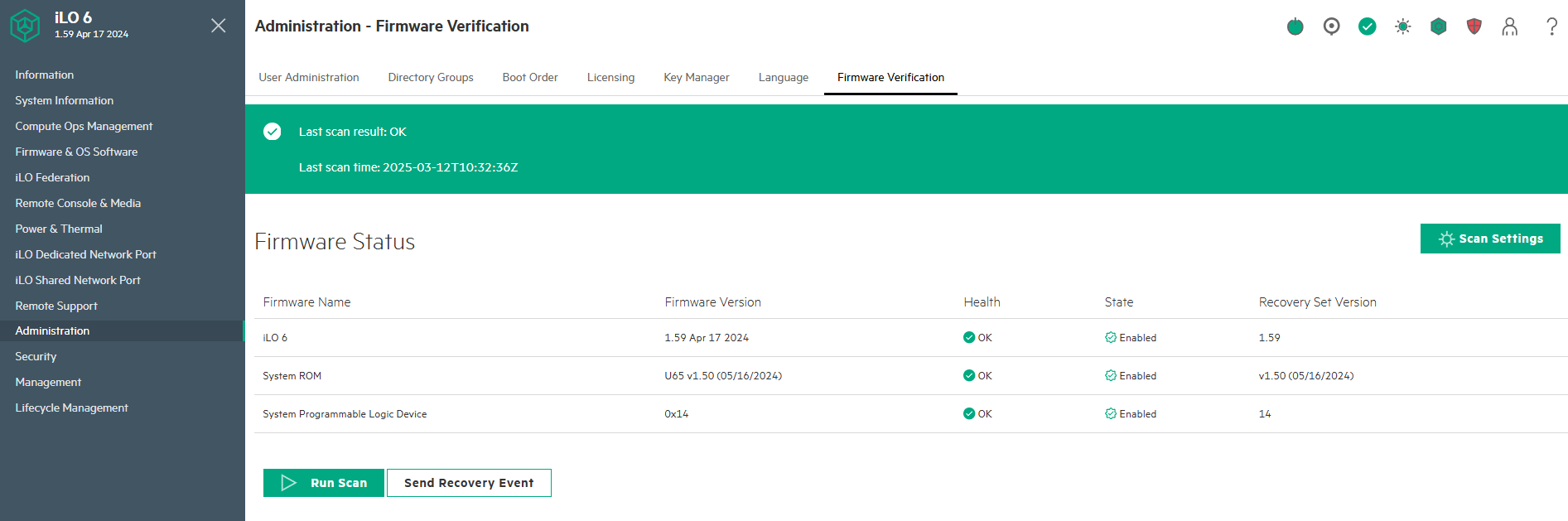Image resolution: width=1568 pixels, height=521 pixels.
Task: Click firmware version U65 v1.50 (05/16/2024)
Action: 723,375
